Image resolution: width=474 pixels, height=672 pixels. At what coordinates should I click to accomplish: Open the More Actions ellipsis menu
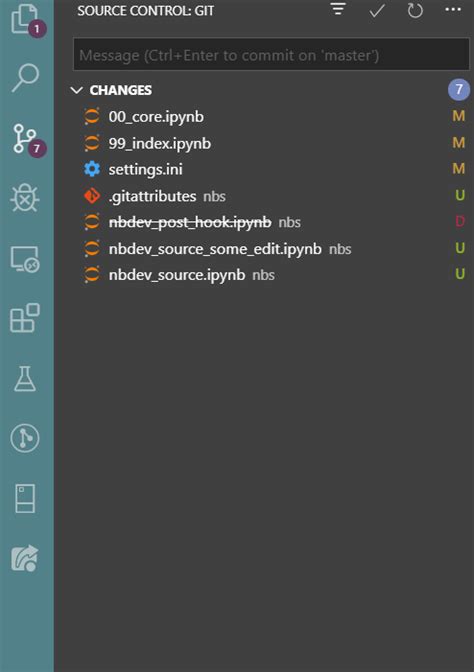[453, 9]
